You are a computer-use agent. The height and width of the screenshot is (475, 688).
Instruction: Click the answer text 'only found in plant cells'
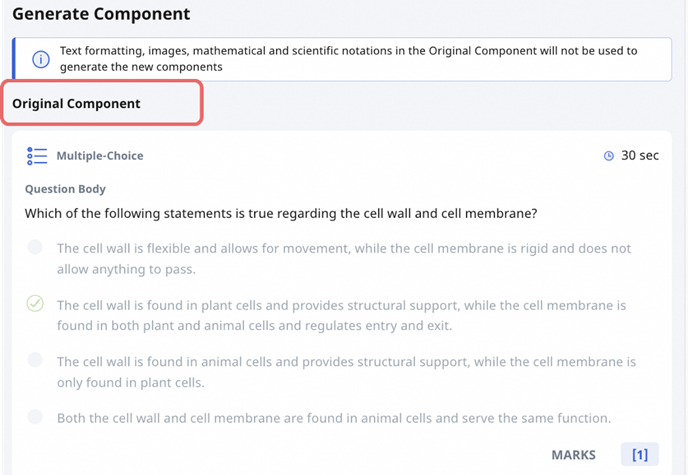pos(135,382)
